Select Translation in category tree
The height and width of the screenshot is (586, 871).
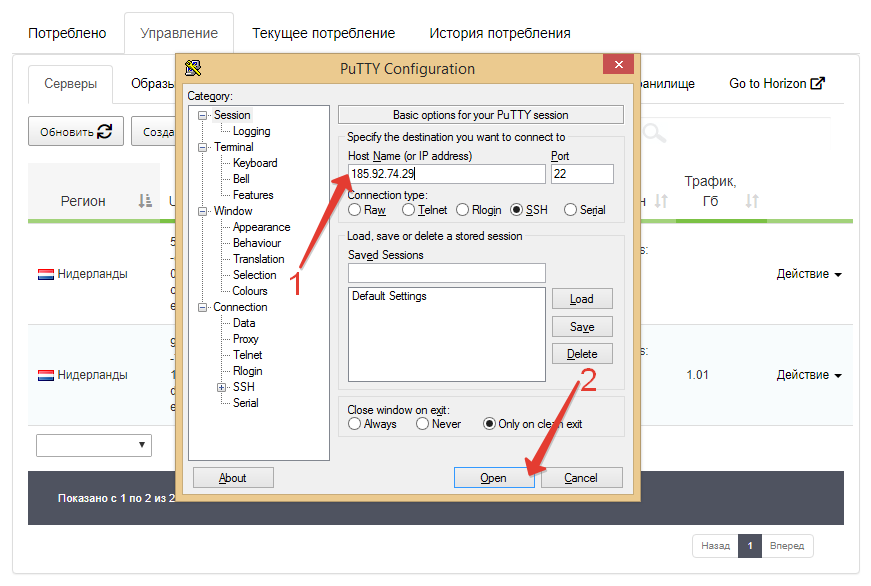point(258,259)
